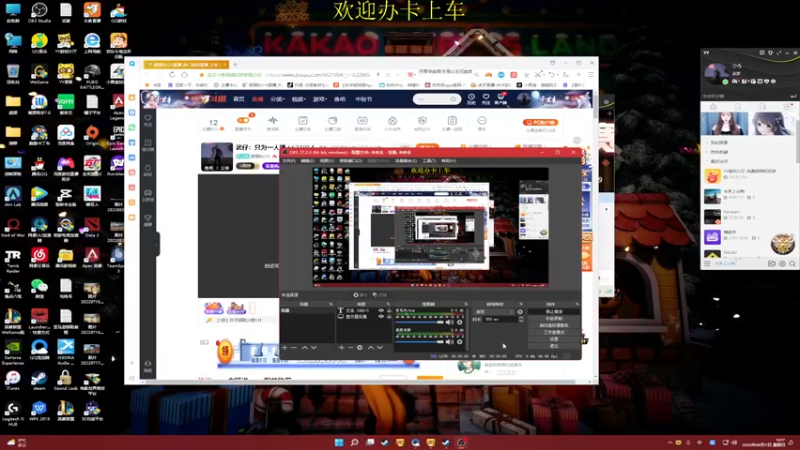Open iQIYI desktop shortcut
The height and width of the screenshot is (450, 800).
pos(66,104)
